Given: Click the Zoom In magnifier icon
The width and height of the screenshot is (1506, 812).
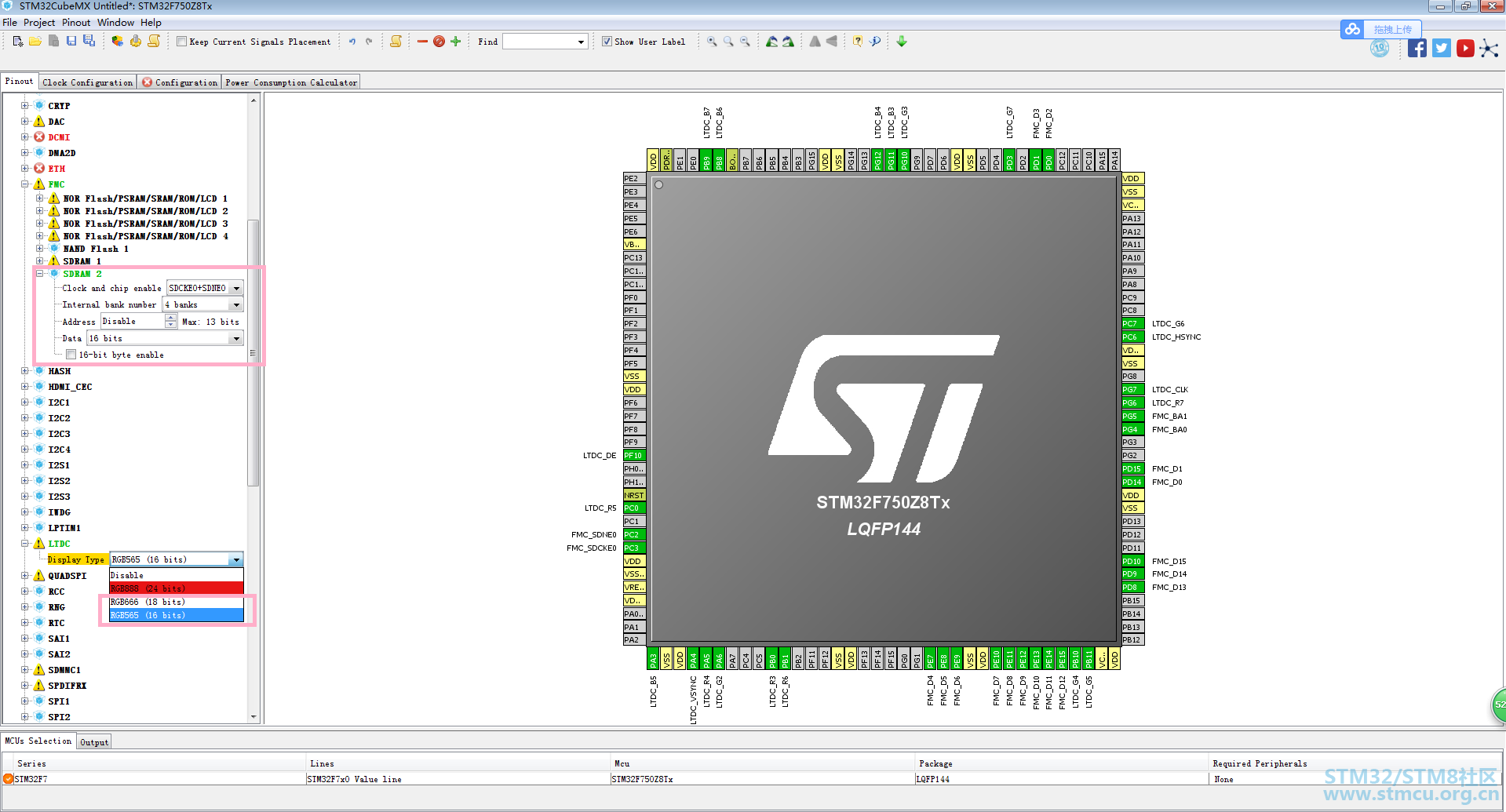Looking at the screenshot, I should click(712, 42).
